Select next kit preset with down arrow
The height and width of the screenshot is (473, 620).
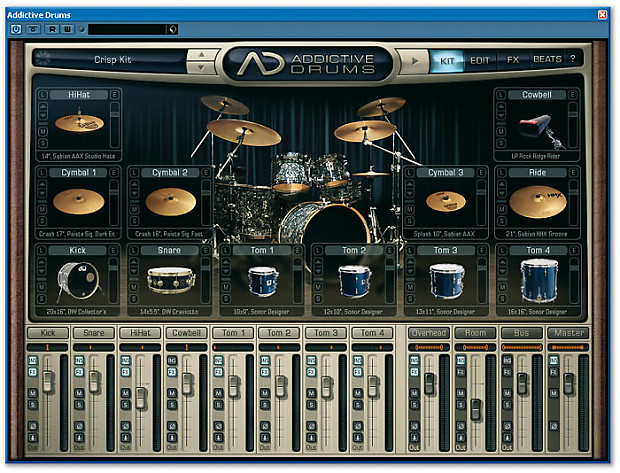[x=201, y=68]
